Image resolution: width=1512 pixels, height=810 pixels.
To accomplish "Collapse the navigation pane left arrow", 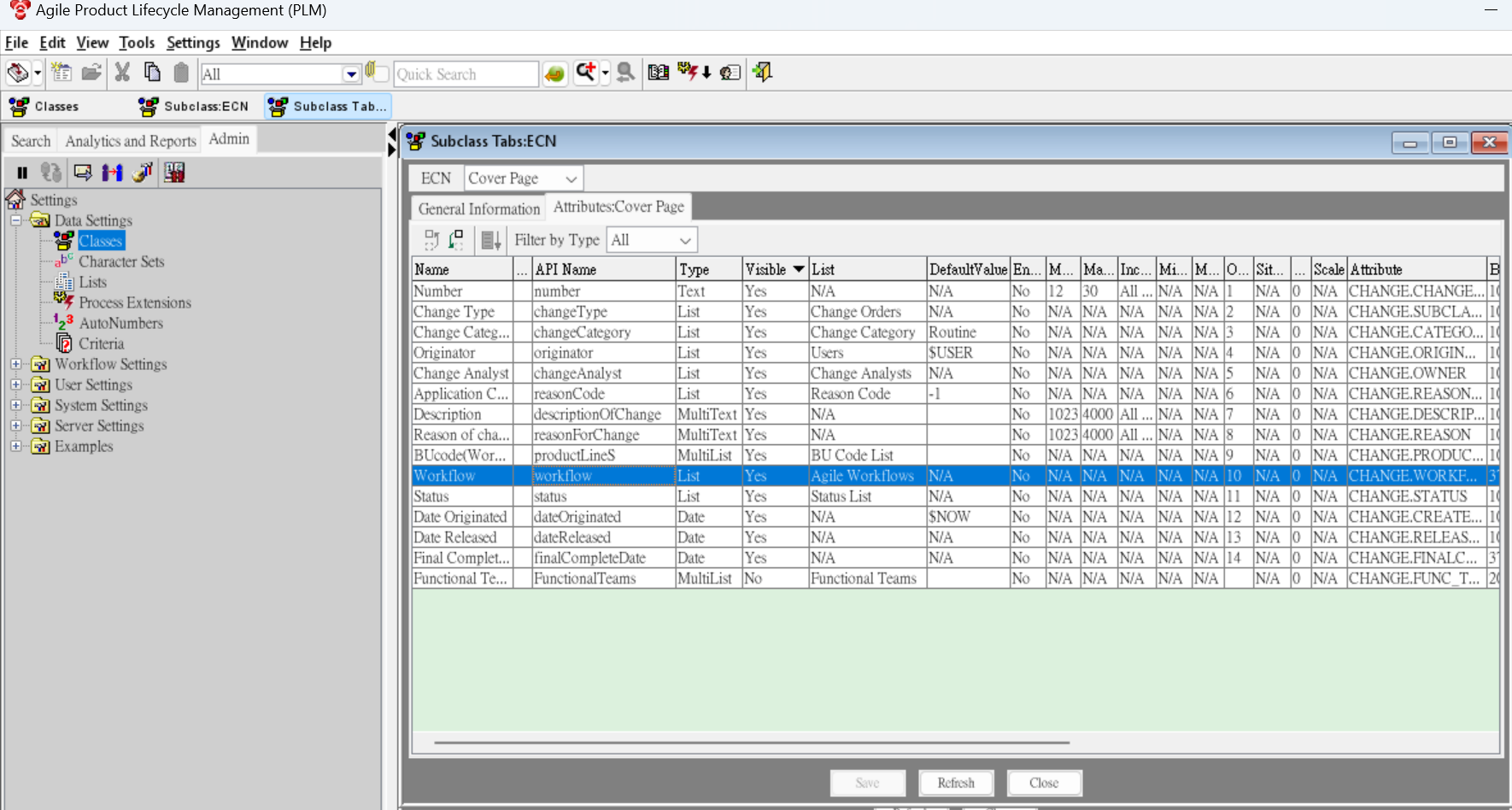I will pyautogui.click(x=392, y=134).
